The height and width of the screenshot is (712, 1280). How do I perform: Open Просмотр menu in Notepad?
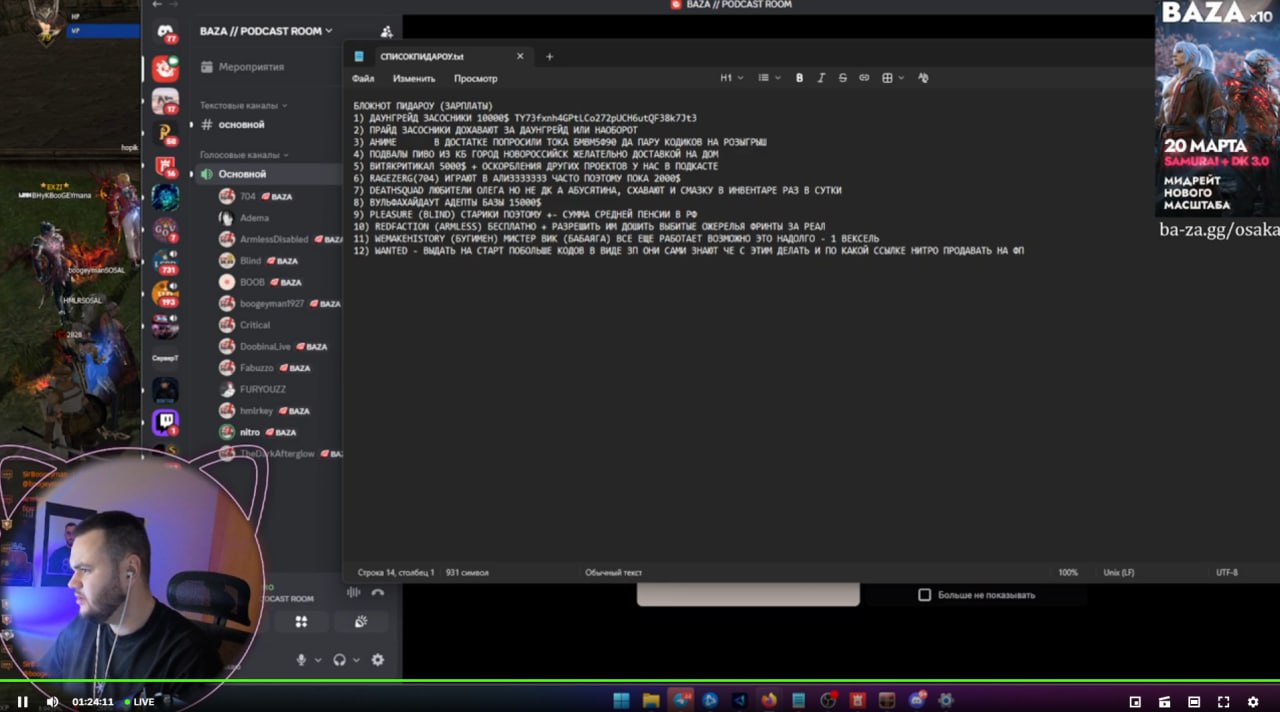point(475,78)
